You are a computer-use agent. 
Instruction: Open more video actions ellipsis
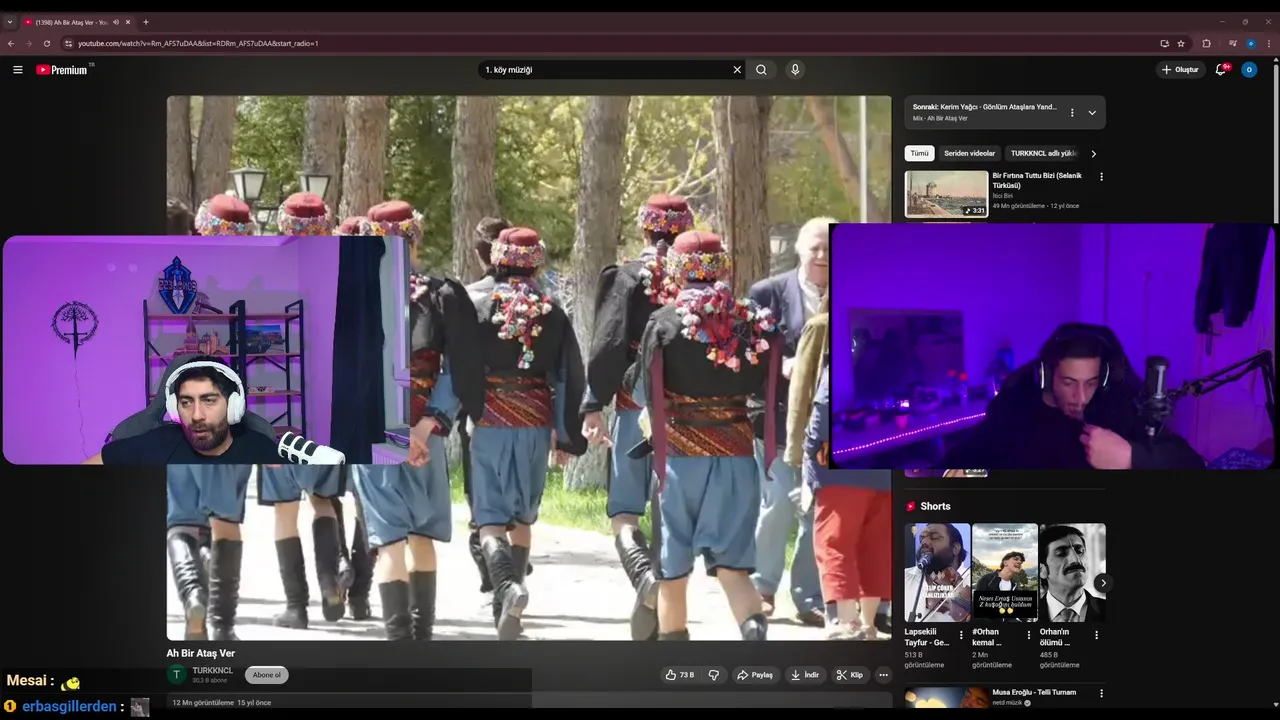[883, 675]
